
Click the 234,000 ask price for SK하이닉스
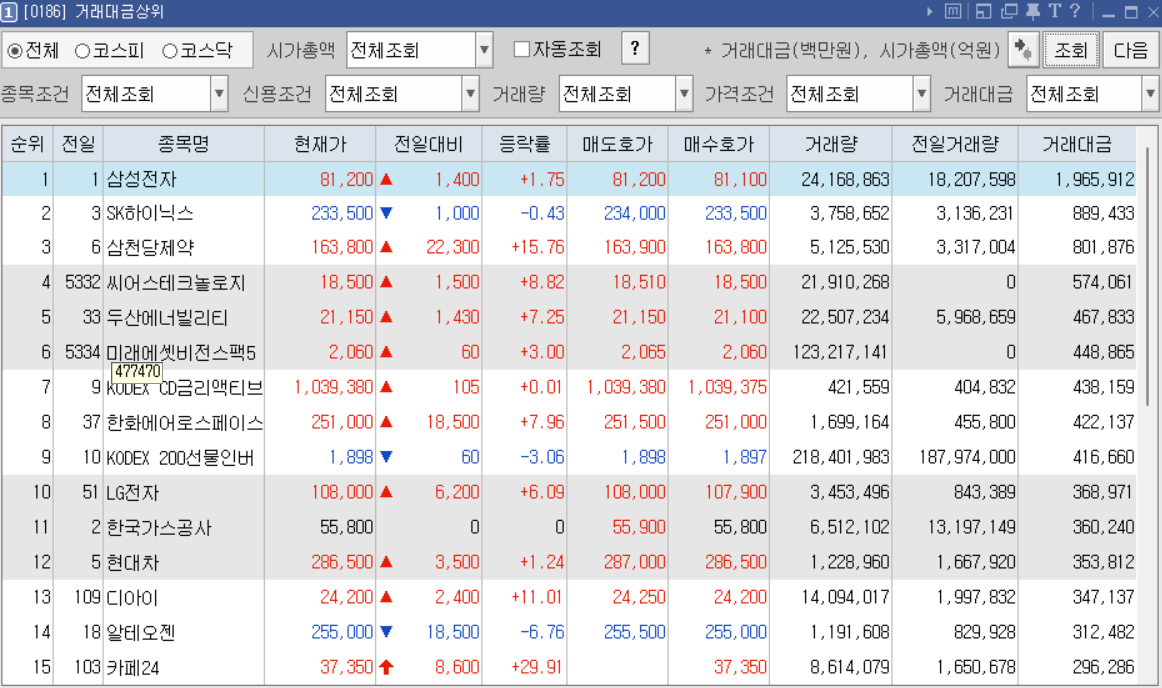pos(634,213)
